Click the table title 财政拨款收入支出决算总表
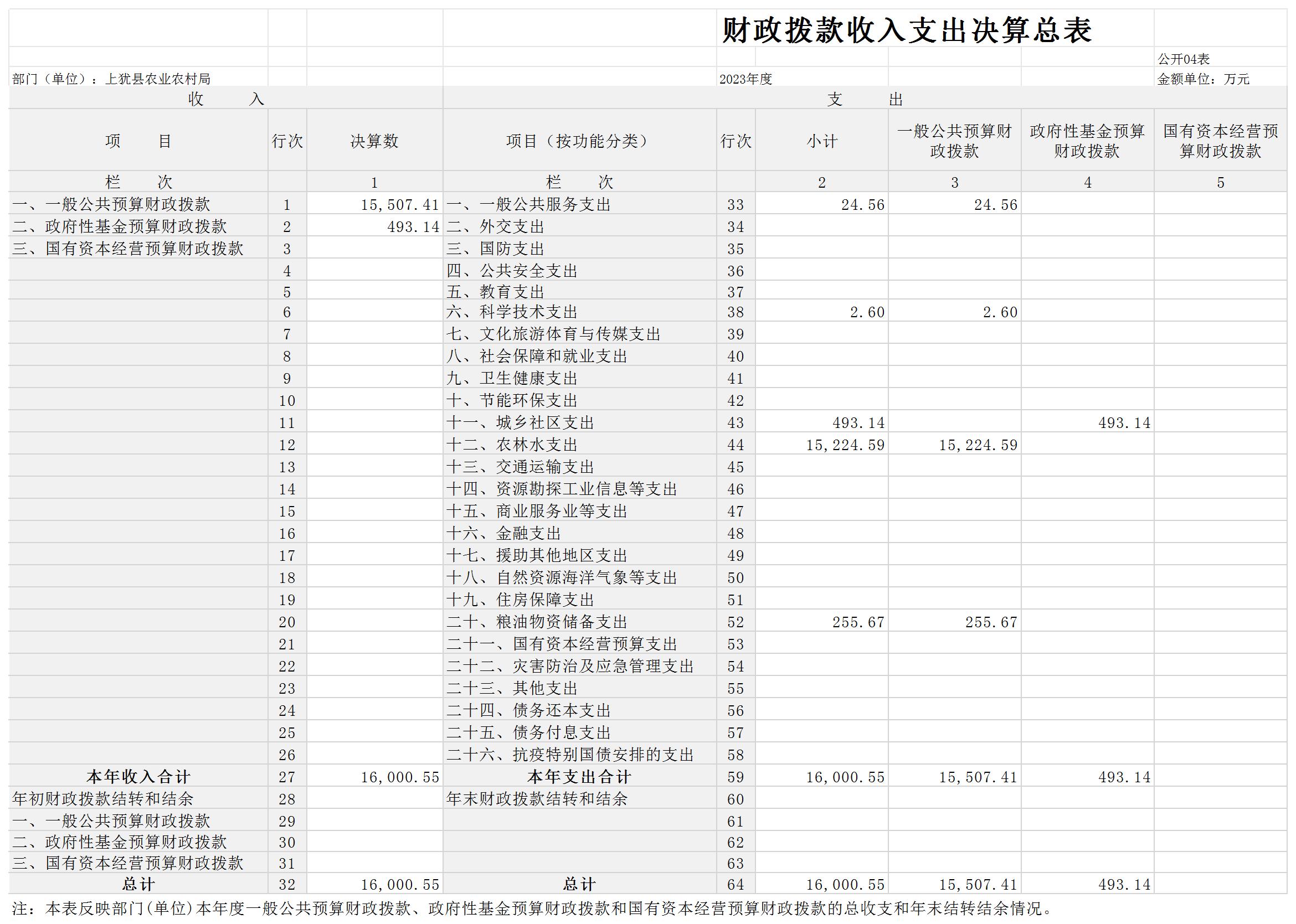The image size is (1296, 924). (907, 30)
